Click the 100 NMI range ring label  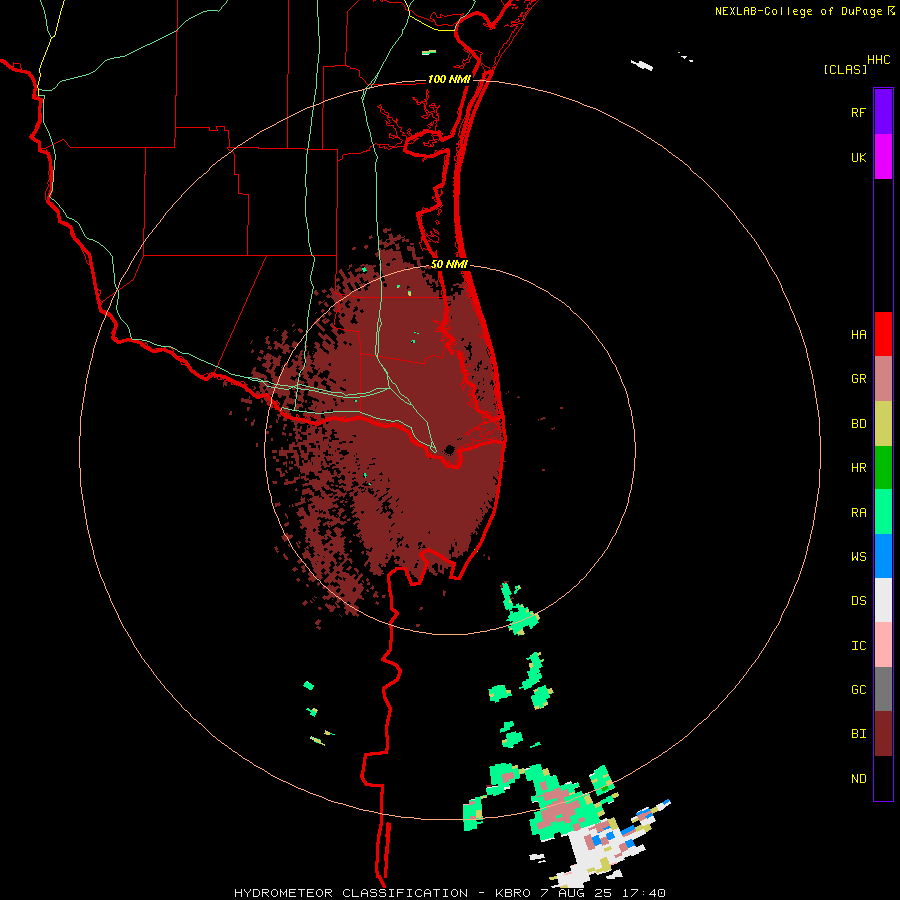point(449,79)
